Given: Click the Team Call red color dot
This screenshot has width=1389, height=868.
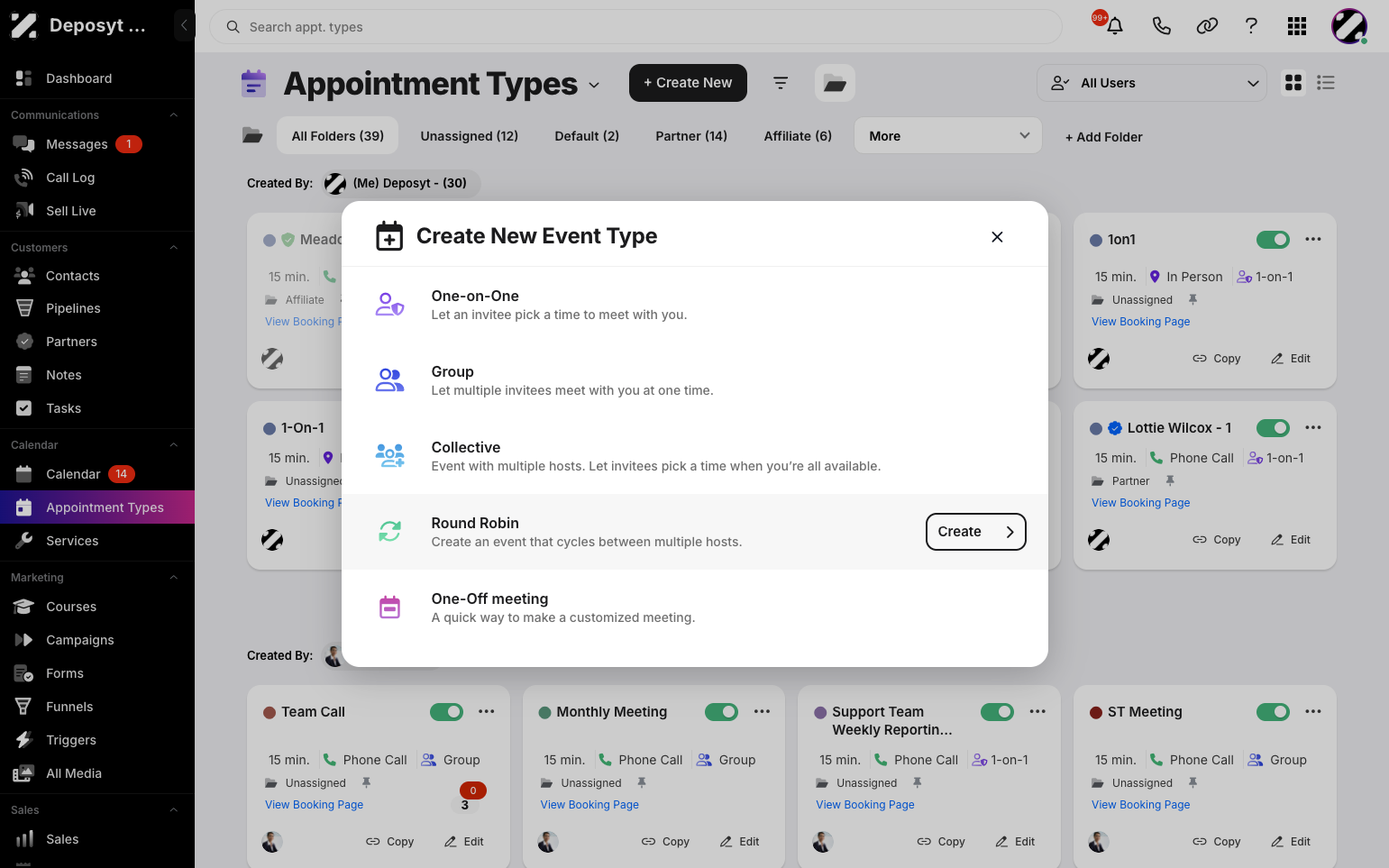Looking at the screenshot, I should (x=269, y=712).
